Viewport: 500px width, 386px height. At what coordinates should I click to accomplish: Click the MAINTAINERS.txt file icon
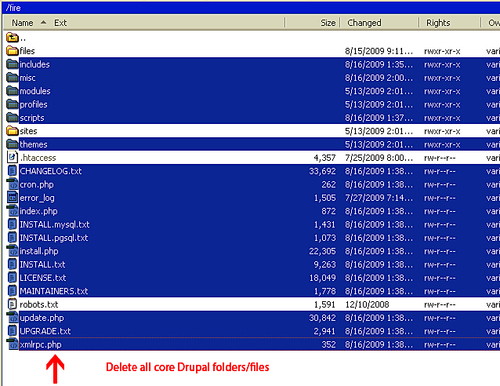[12, 291]
